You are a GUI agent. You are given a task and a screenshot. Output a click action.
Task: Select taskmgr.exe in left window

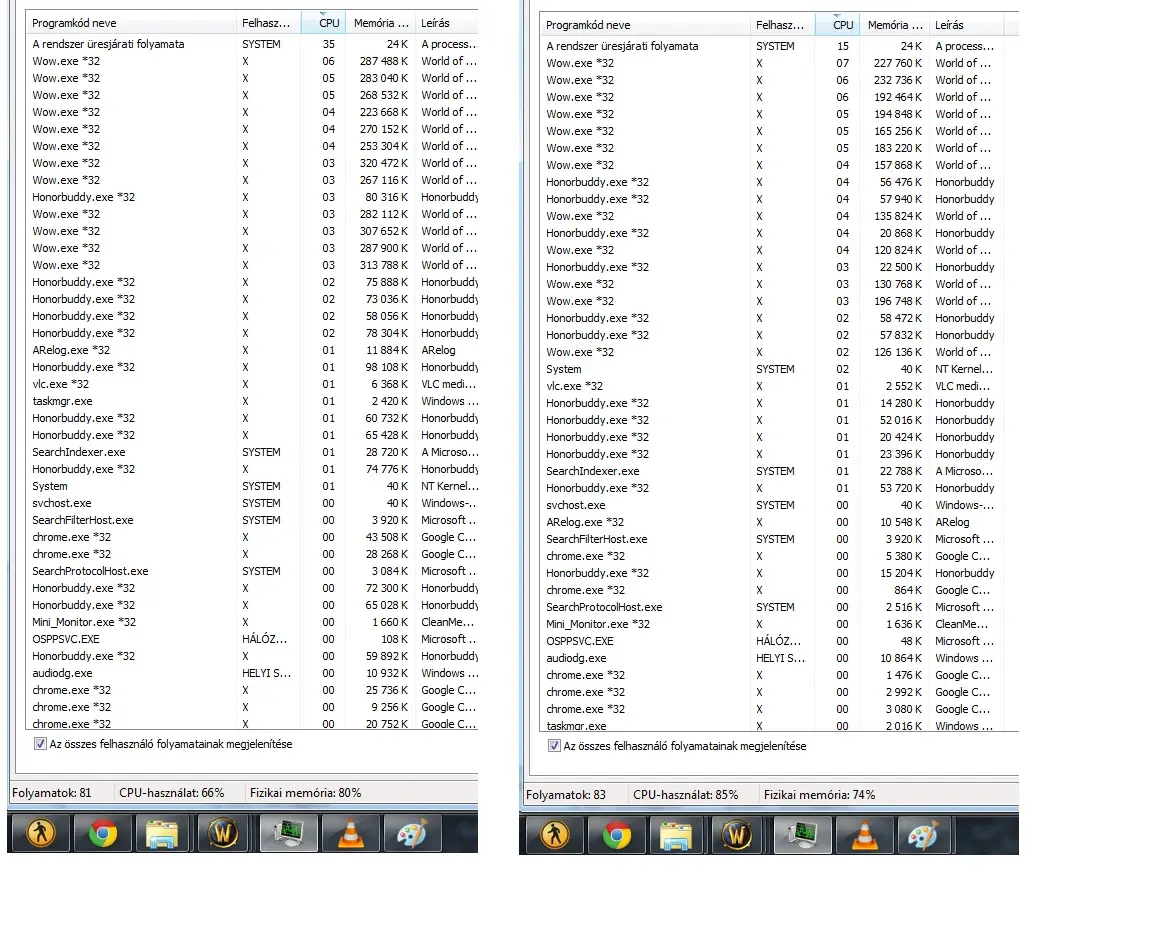pos(252,401)
